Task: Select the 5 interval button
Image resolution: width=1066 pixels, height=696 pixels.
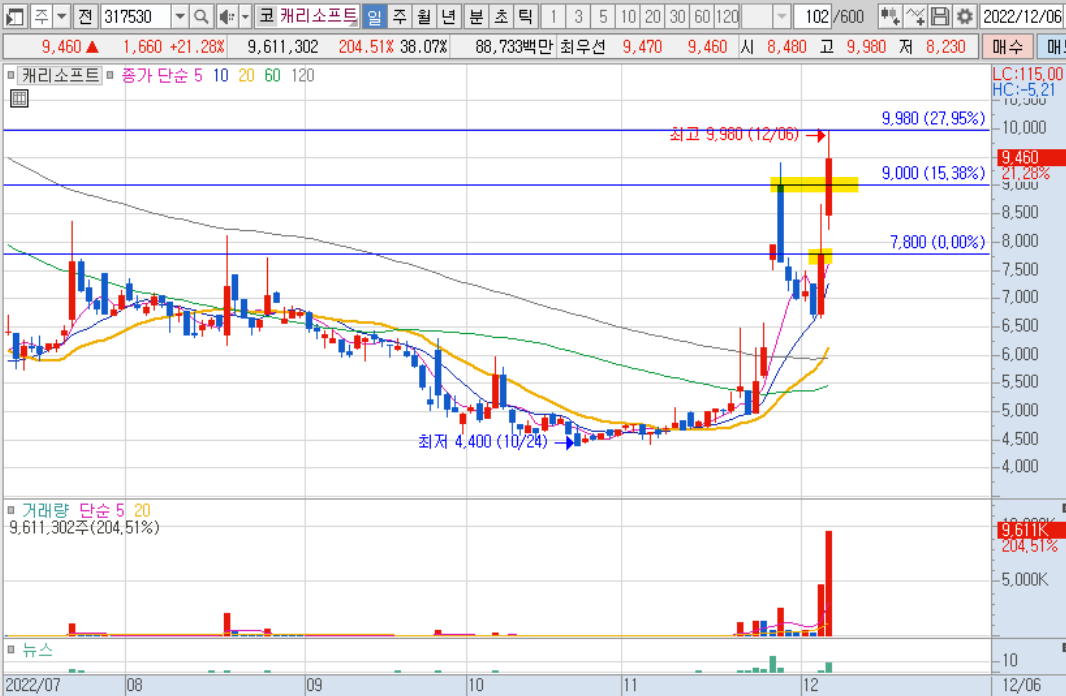Action: [602, 16]
